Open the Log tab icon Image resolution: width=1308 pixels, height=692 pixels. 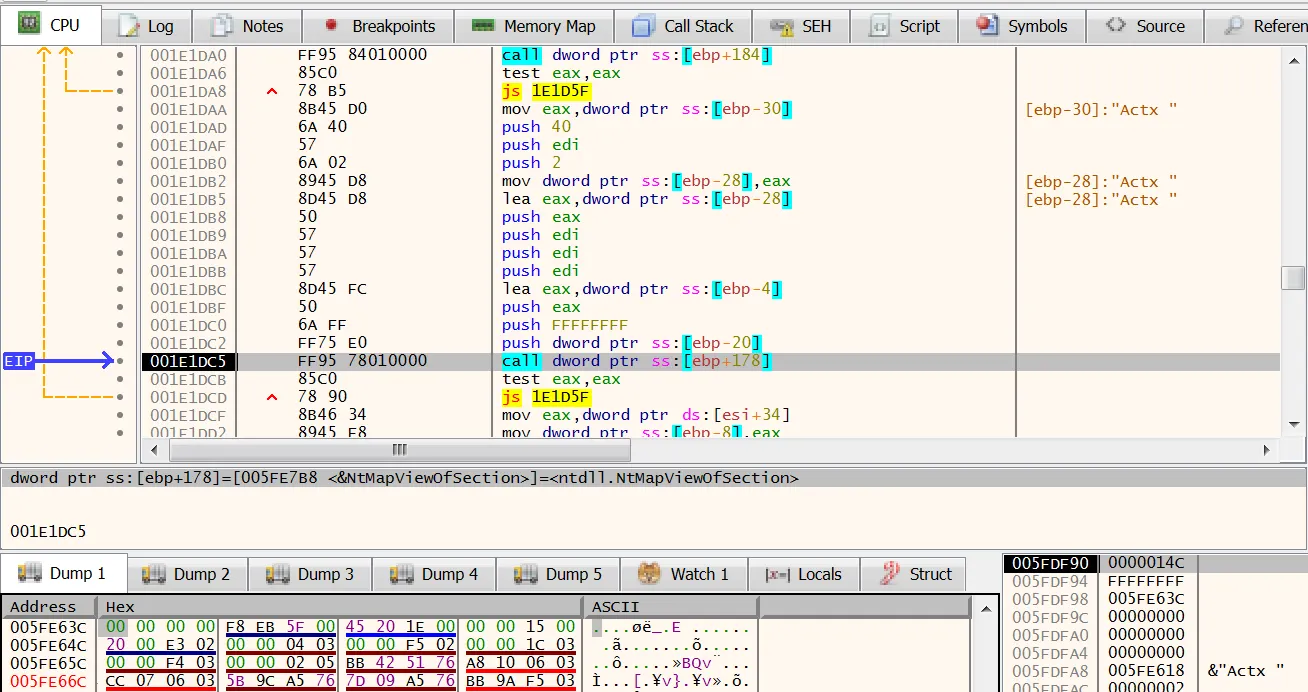click(x=128, y=26)
